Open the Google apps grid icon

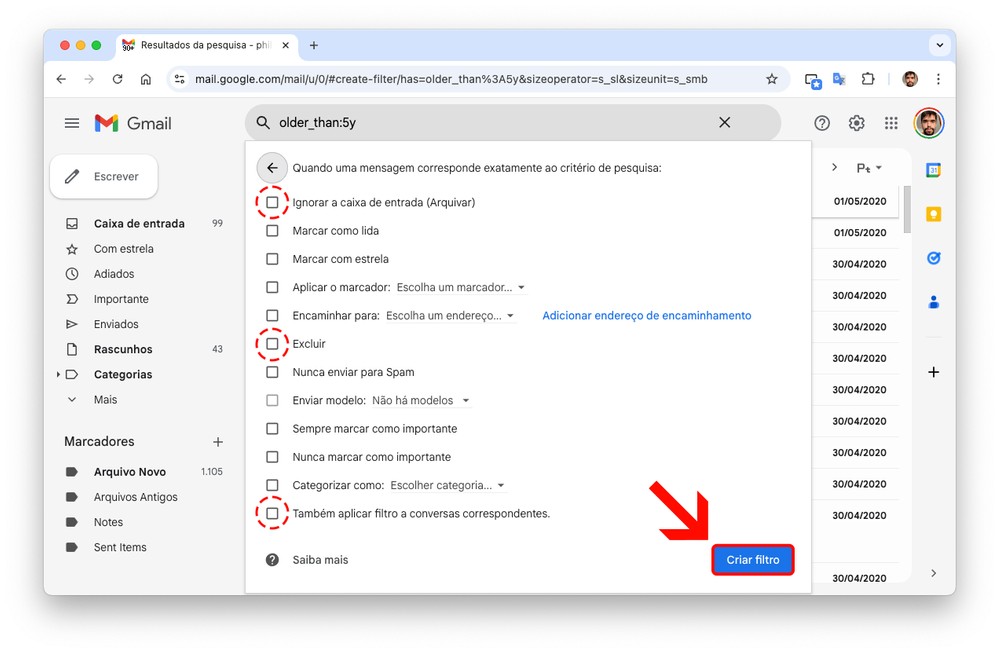pos(891,123)
